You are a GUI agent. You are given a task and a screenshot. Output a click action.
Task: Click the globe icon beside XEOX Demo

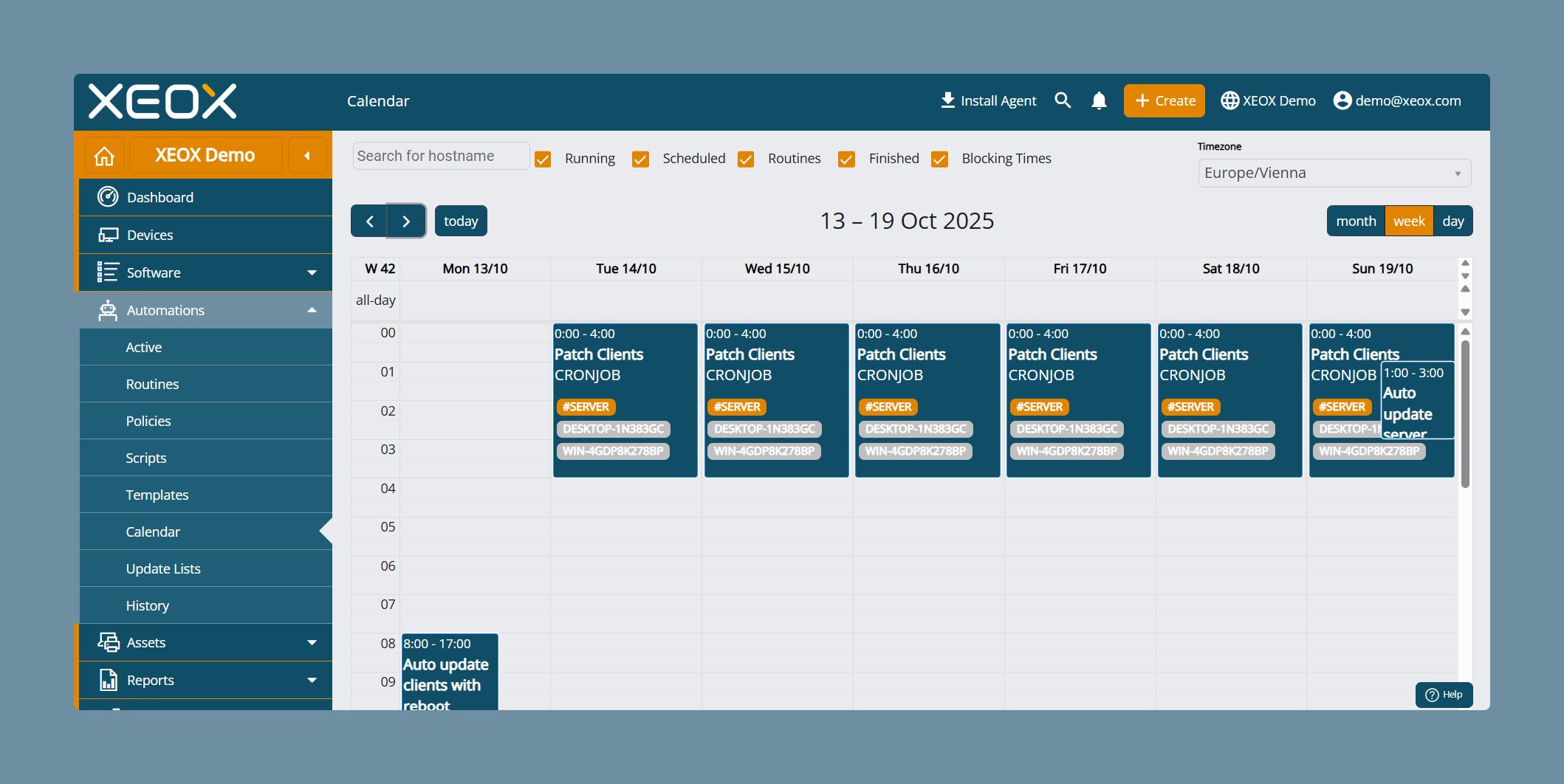[1229, 100]
